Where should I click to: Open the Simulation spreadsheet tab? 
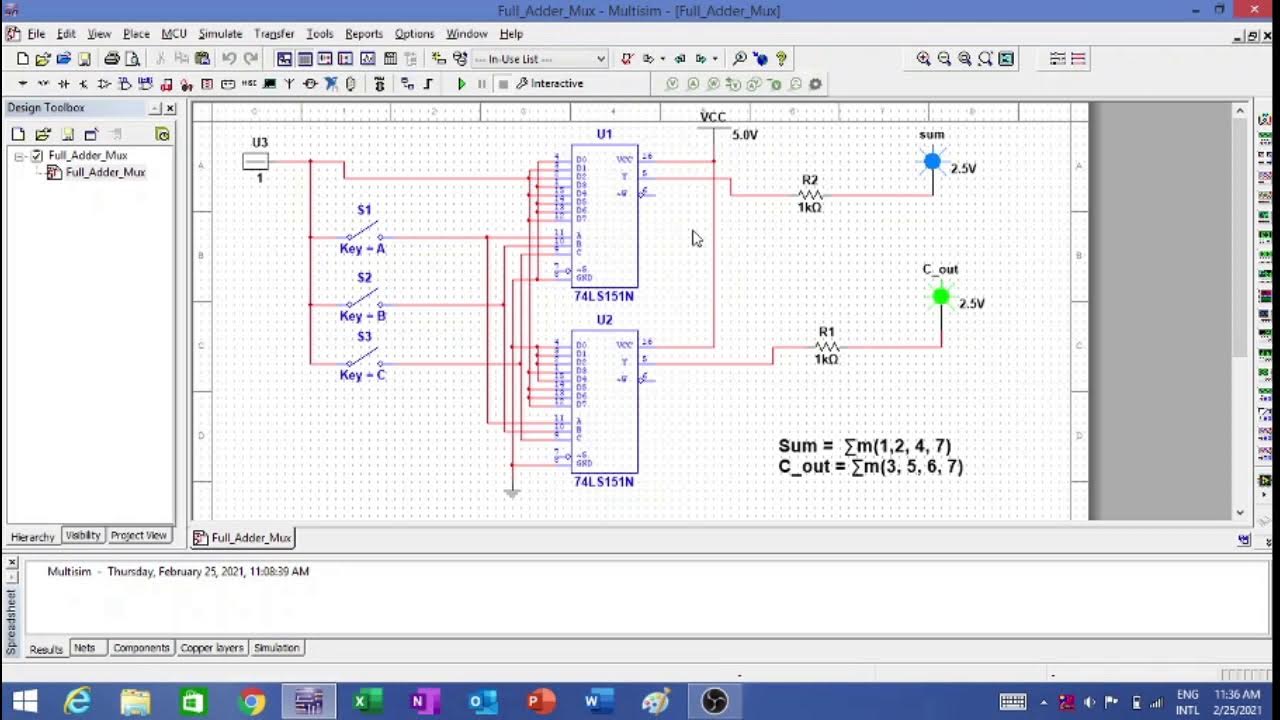(277, 648)
